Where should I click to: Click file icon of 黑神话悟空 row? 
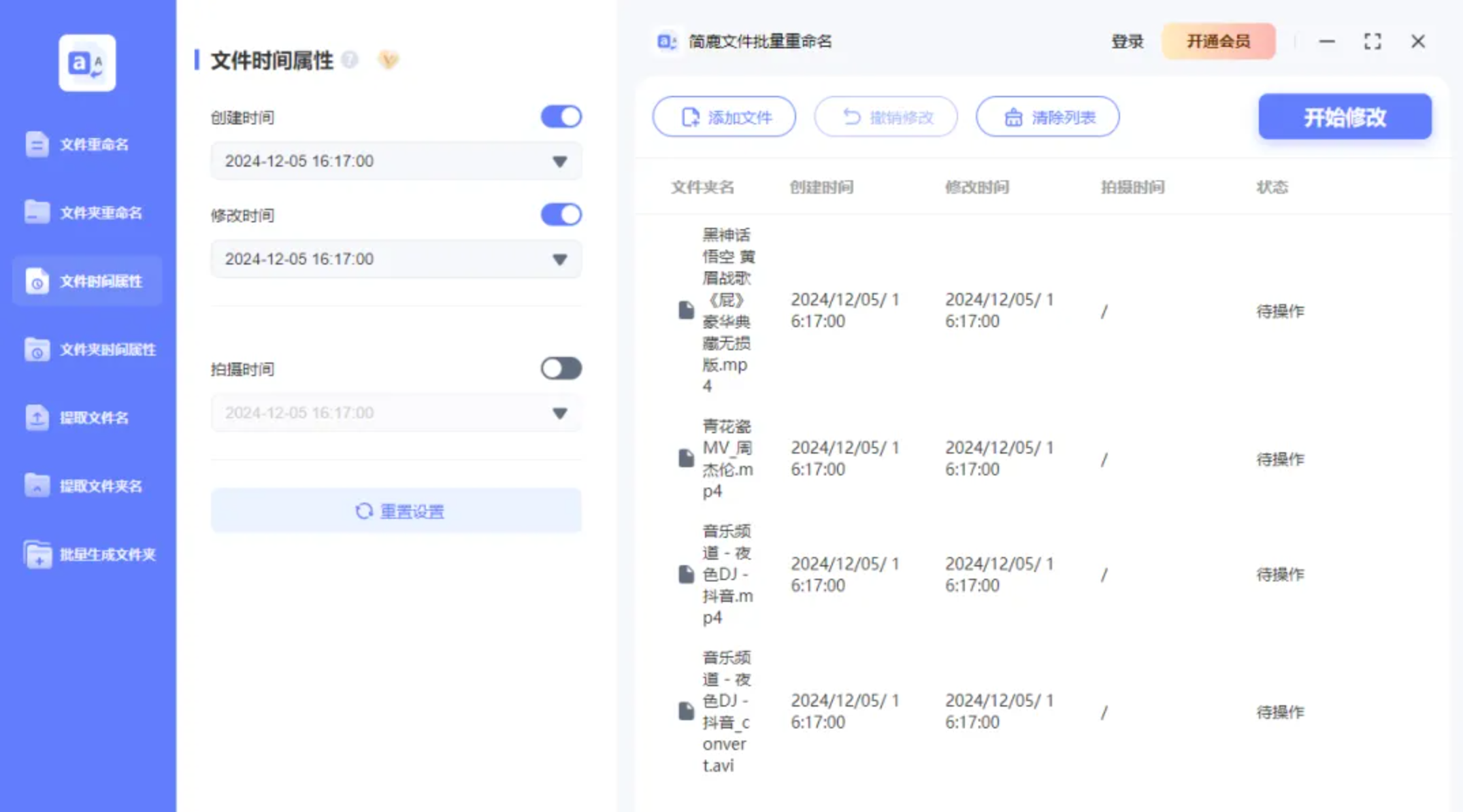click(686, 310)
